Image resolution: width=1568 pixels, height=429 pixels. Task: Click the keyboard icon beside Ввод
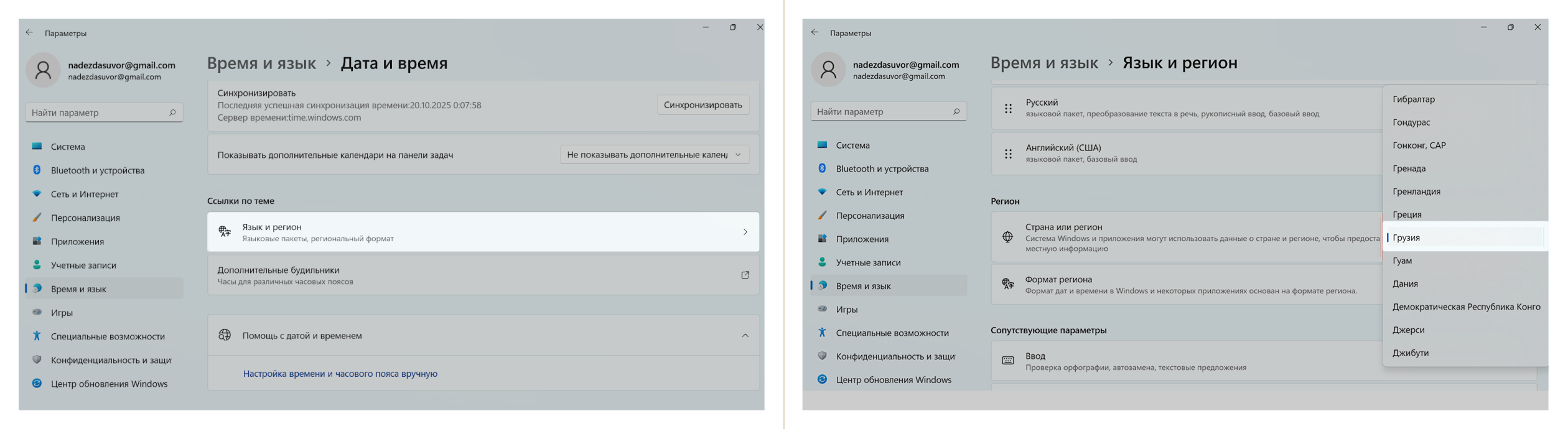[1008, 361]
